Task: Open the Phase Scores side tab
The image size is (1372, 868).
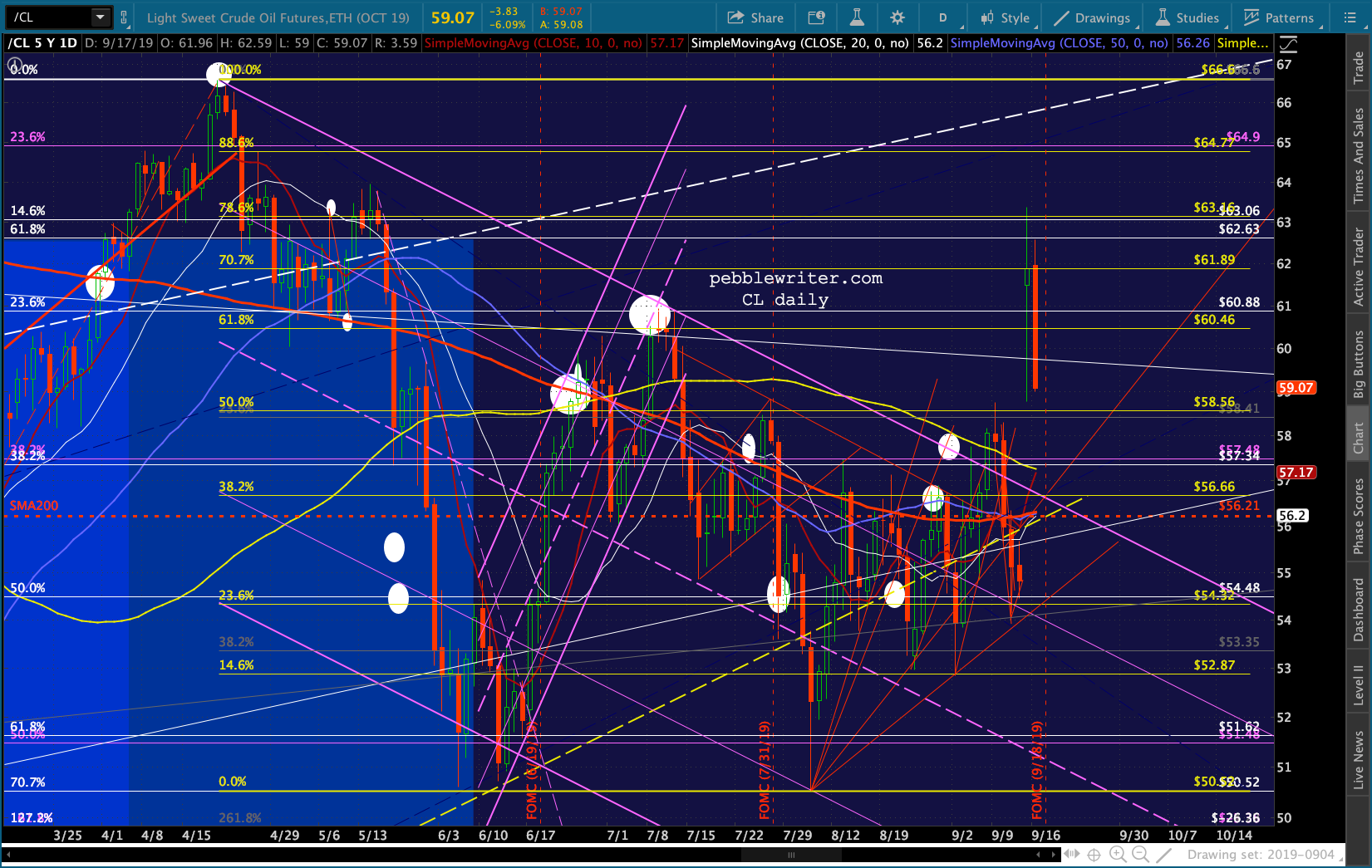Action: point(1359,516)
